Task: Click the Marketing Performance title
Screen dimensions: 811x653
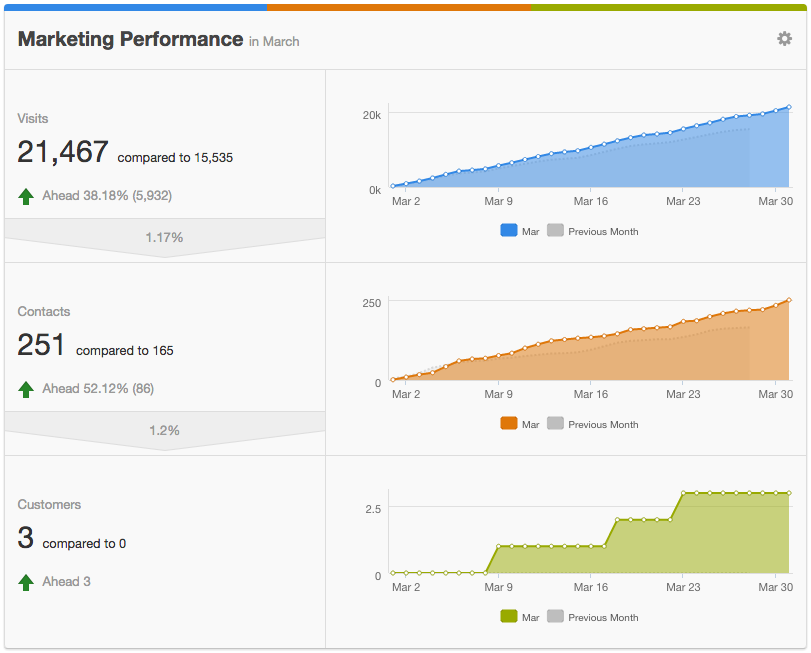Action: pos(130,39)
